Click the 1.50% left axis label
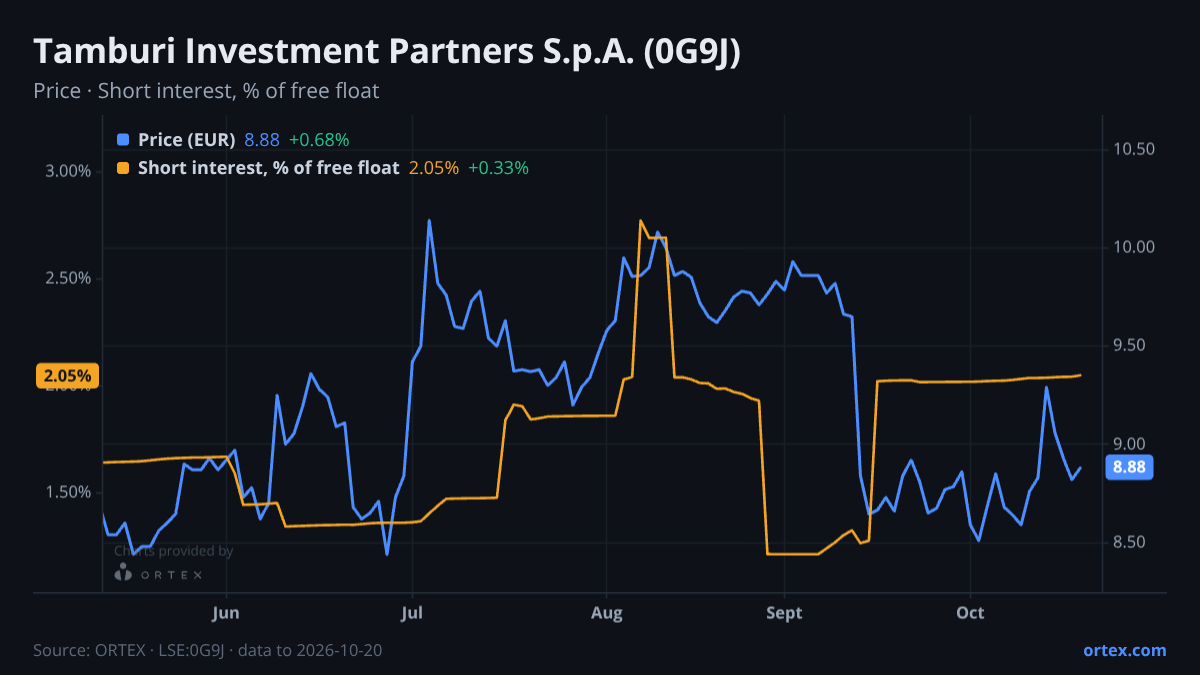This screenshot has height=675, width=1200. (68, 492)
